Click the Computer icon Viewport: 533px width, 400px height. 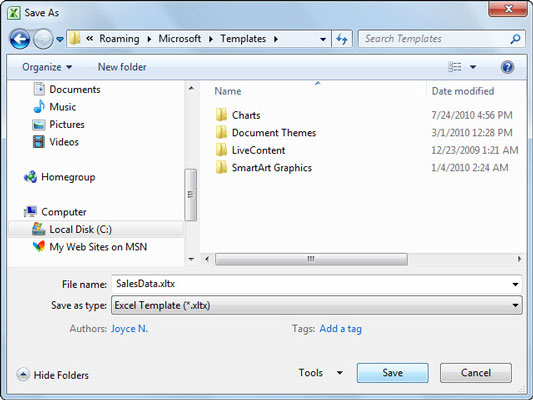pos(30,212)
